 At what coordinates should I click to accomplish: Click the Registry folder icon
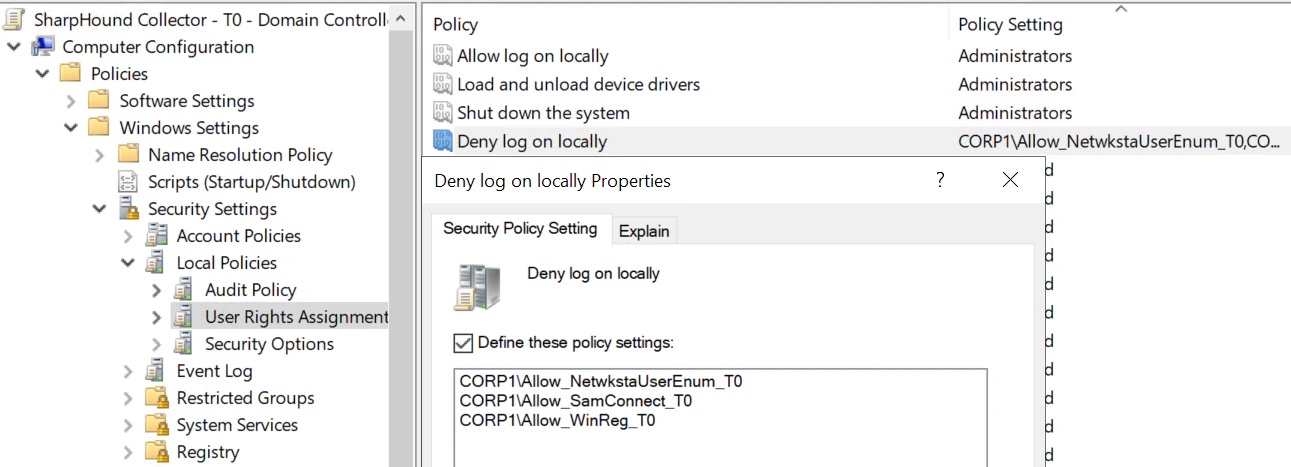(155, 452)
